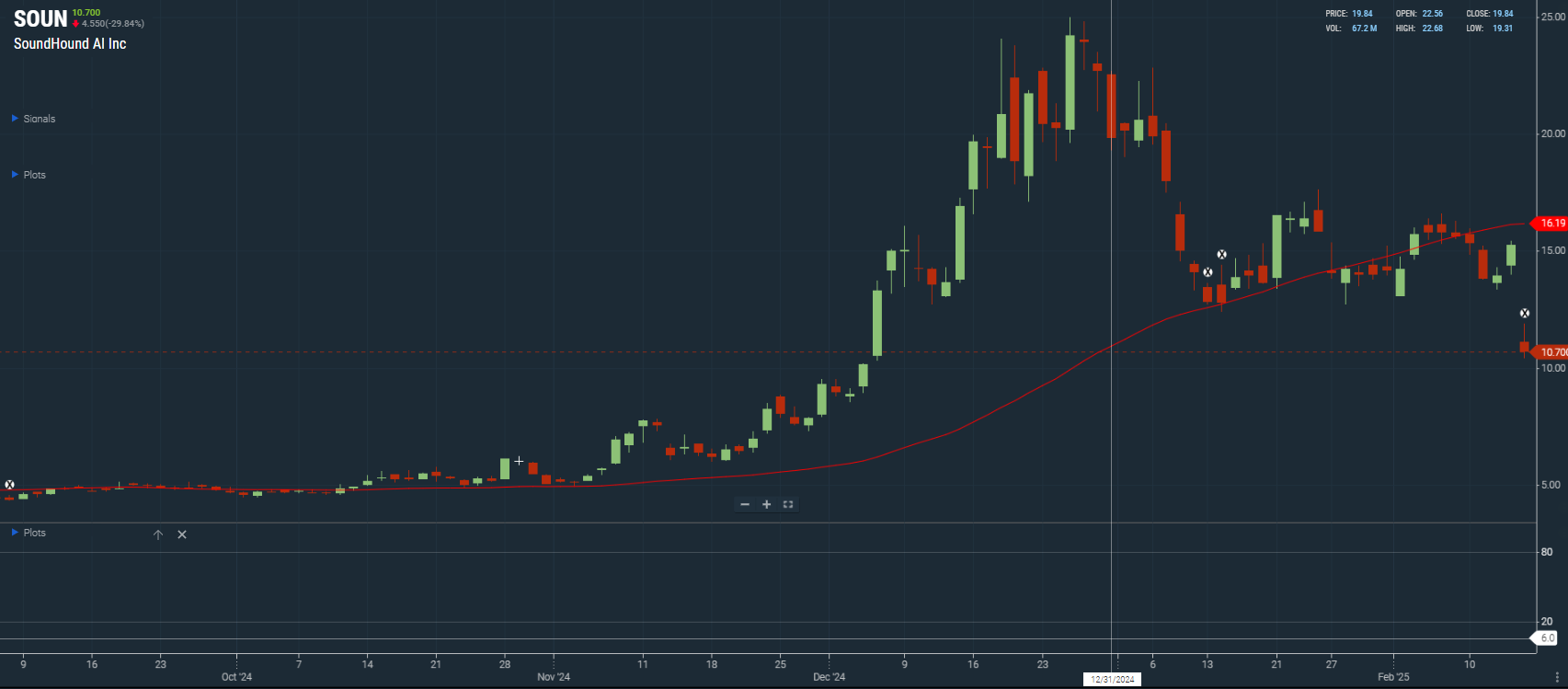This screenshot has width=1568, height=689.
Task: Click the 25.00 price axis label
Action: point(1553,17)
